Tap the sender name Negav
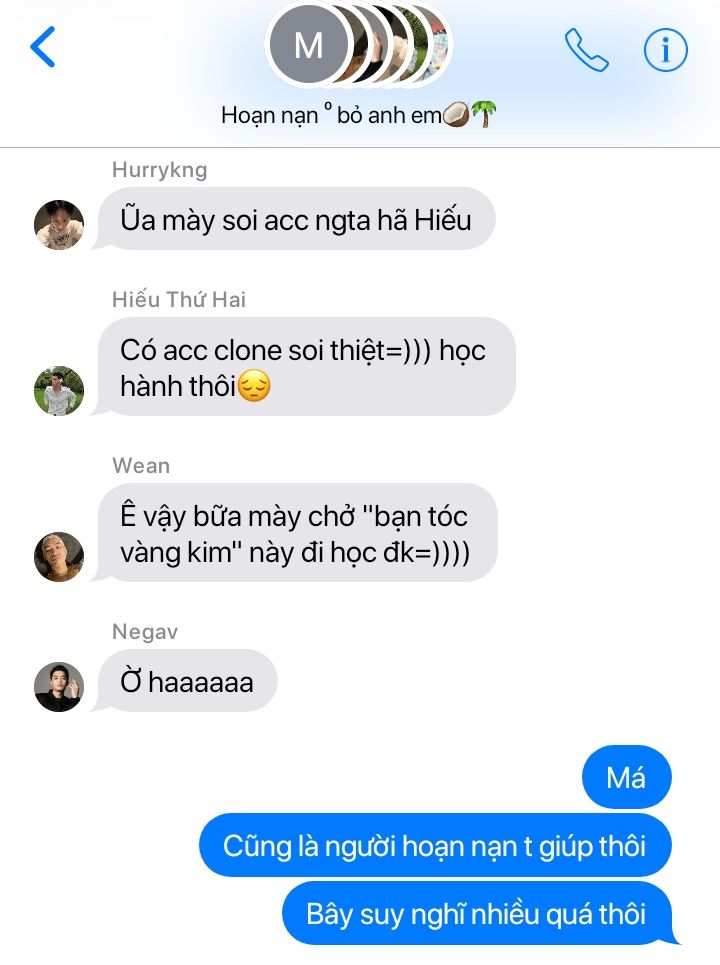 (145, 631)
